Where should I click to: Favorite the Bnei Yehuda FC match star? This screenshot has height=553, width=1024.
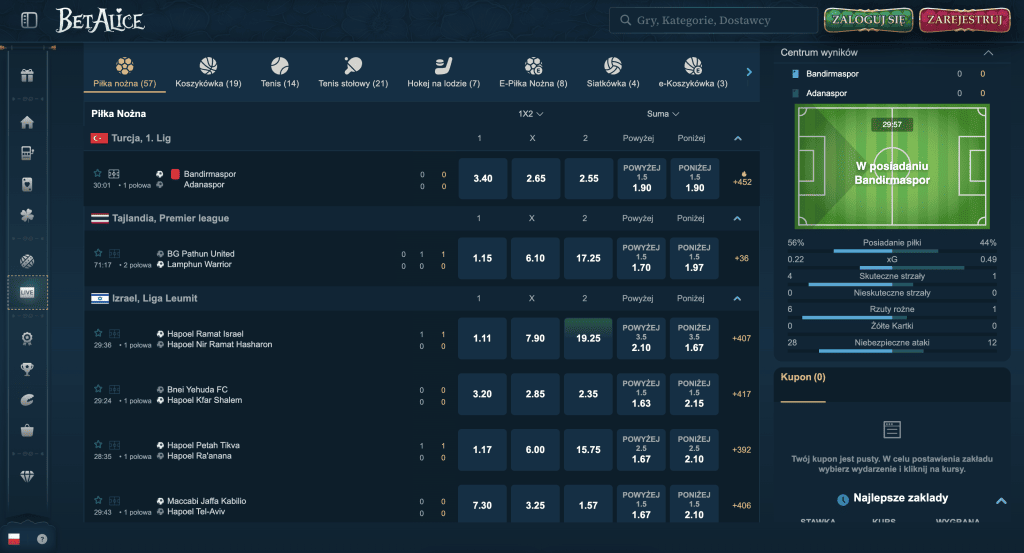[98, 388]
